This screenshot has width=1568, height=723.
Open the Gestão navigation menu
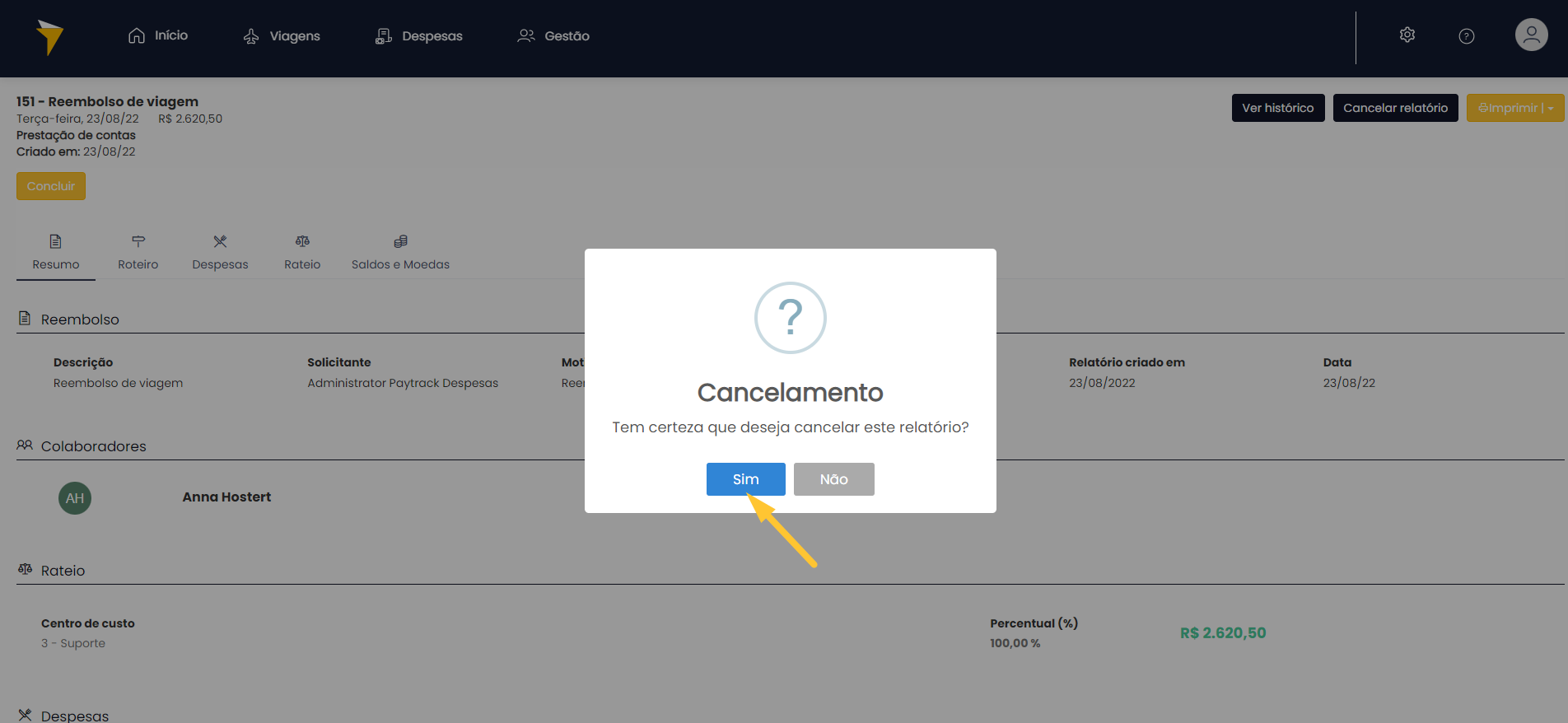pyautogui.click(x=553, y=36)
